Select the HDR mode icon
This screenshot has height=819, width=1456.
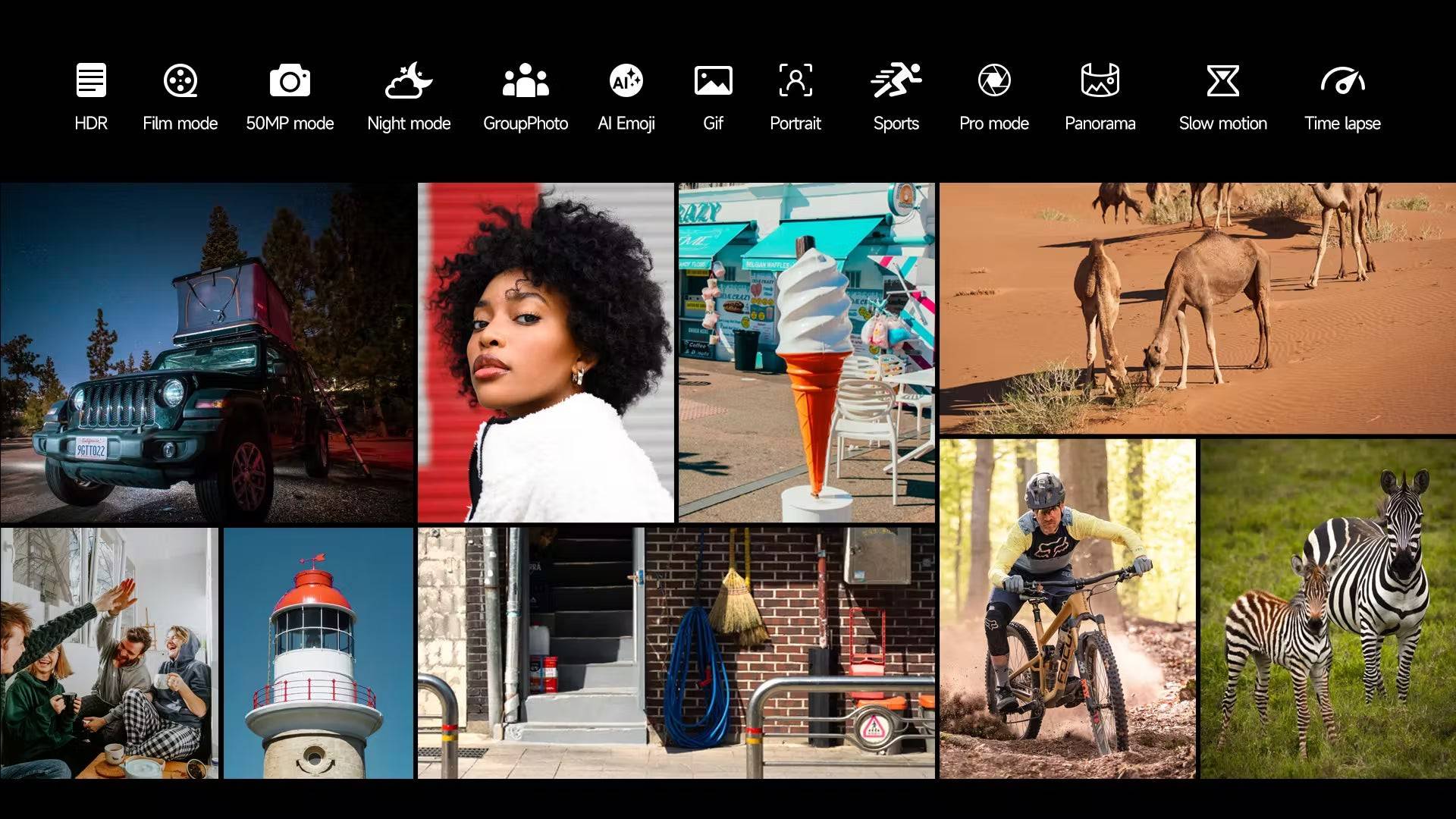coord(91,80)
